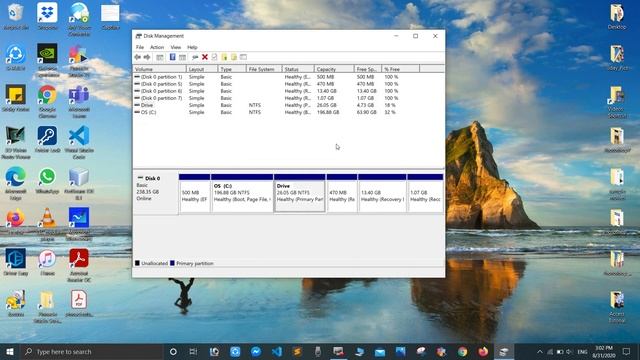
Task: Select the Microsoft Teams desktop icon
Action: click(x=79, y=101)
